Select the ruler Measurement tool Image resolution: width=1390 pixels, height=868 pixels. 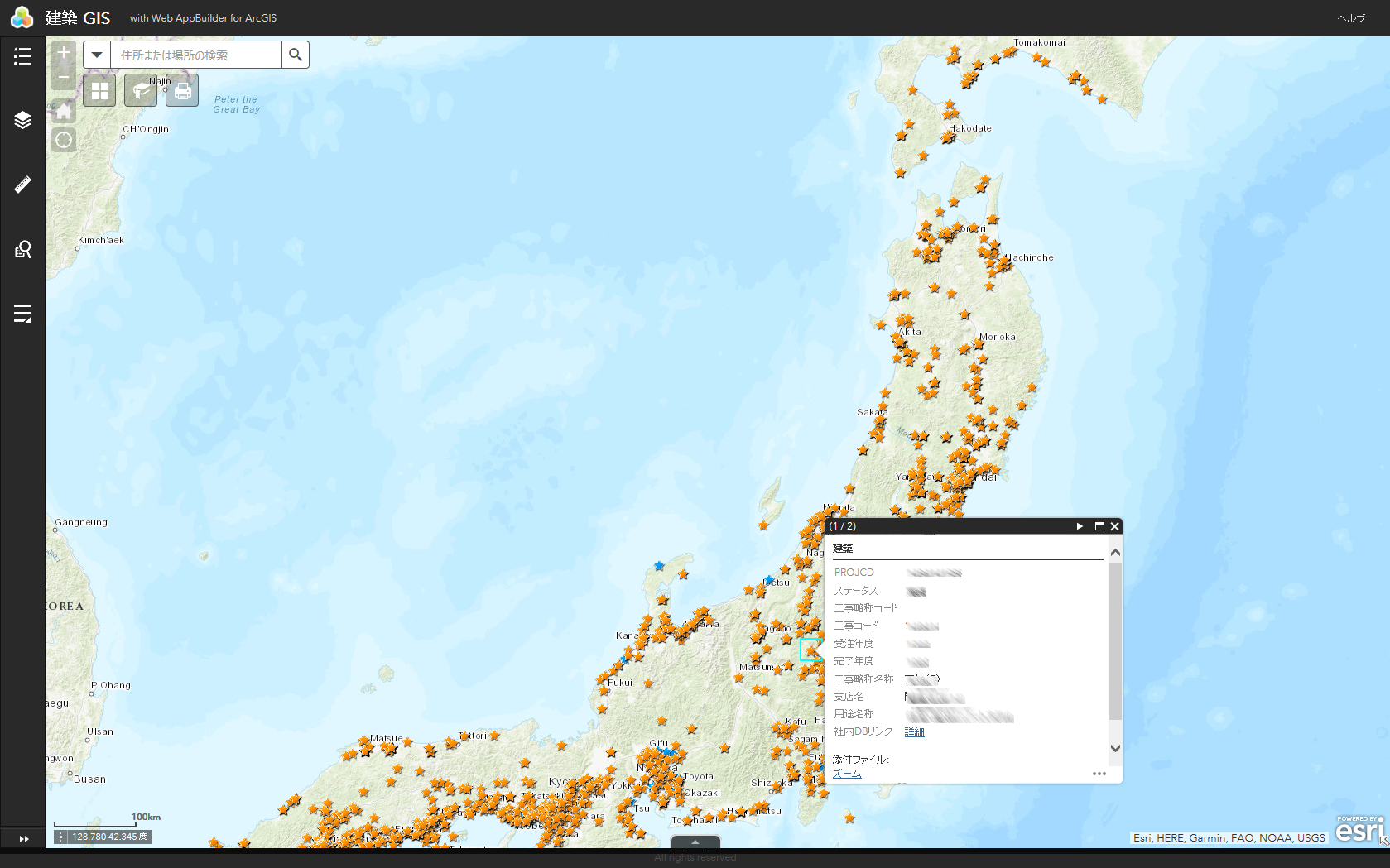[x=22, y=185]
